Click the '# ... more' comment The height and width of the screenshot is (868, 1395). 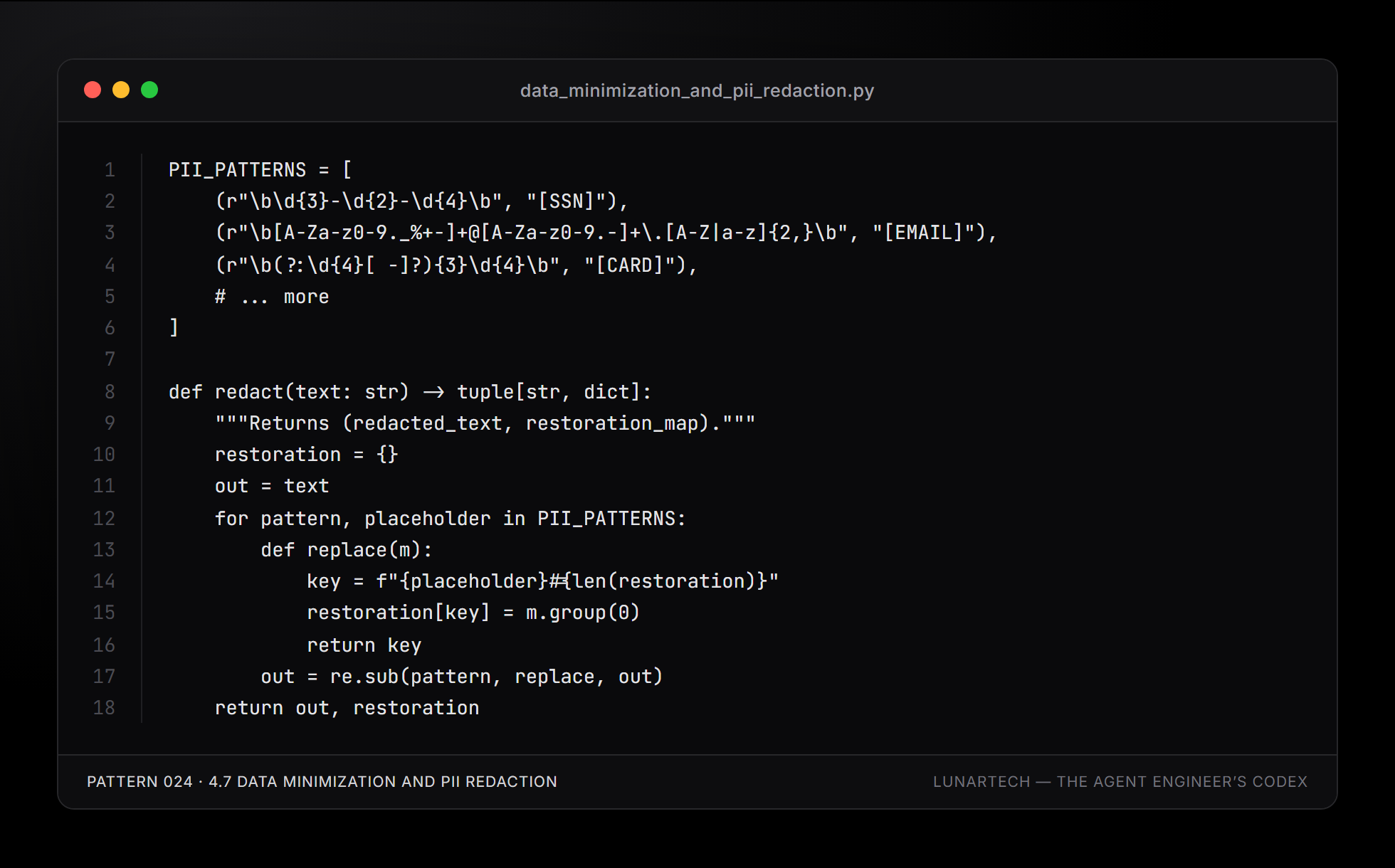coord(272,297)
